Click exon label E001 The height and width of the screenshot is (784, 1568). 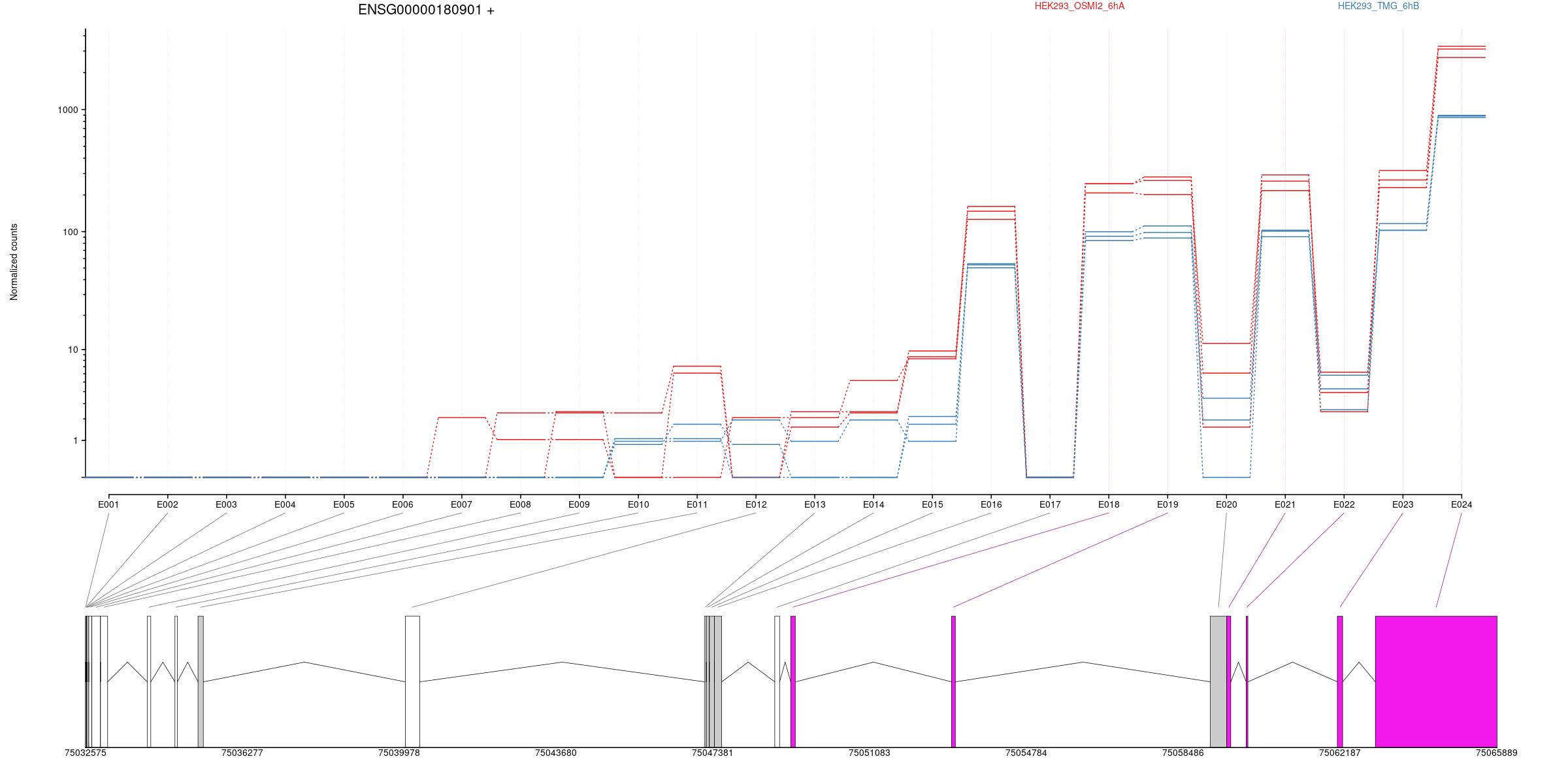pos(108,504)
